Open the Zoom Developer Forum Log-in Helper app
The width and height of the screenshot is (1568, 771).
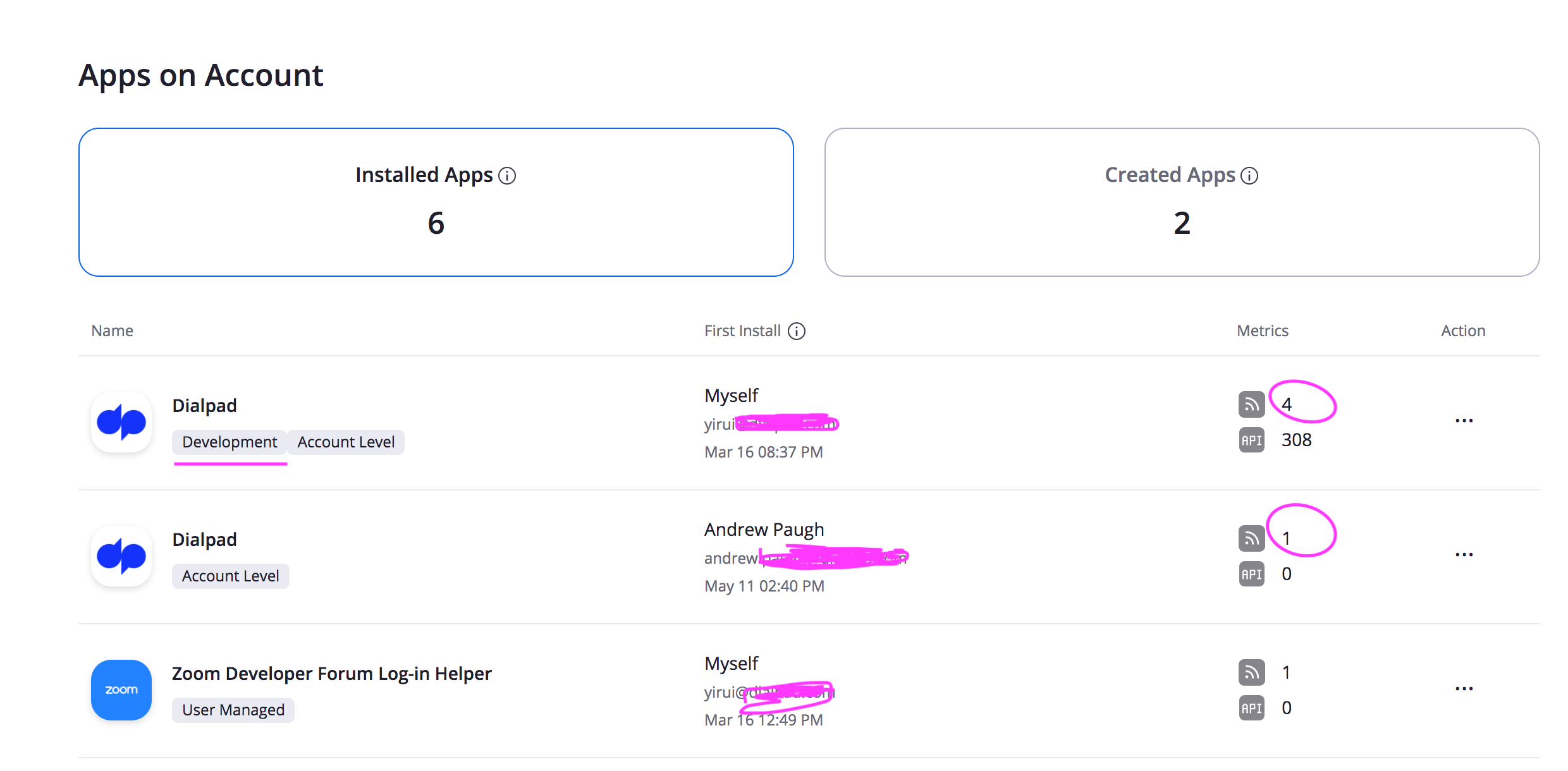(331, 674)
